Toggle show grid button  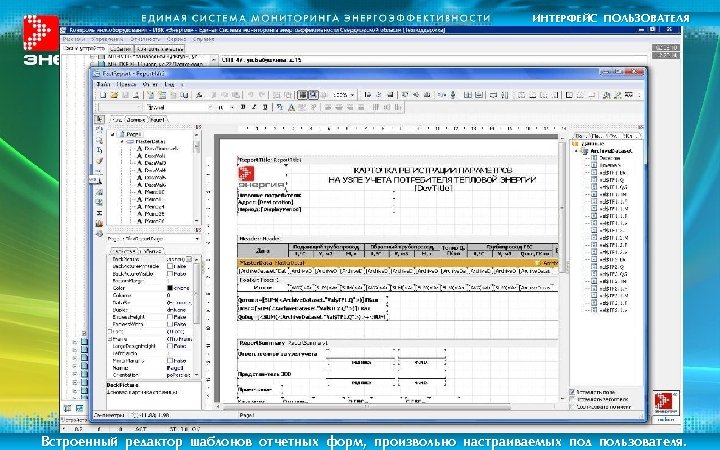point(303,95)
